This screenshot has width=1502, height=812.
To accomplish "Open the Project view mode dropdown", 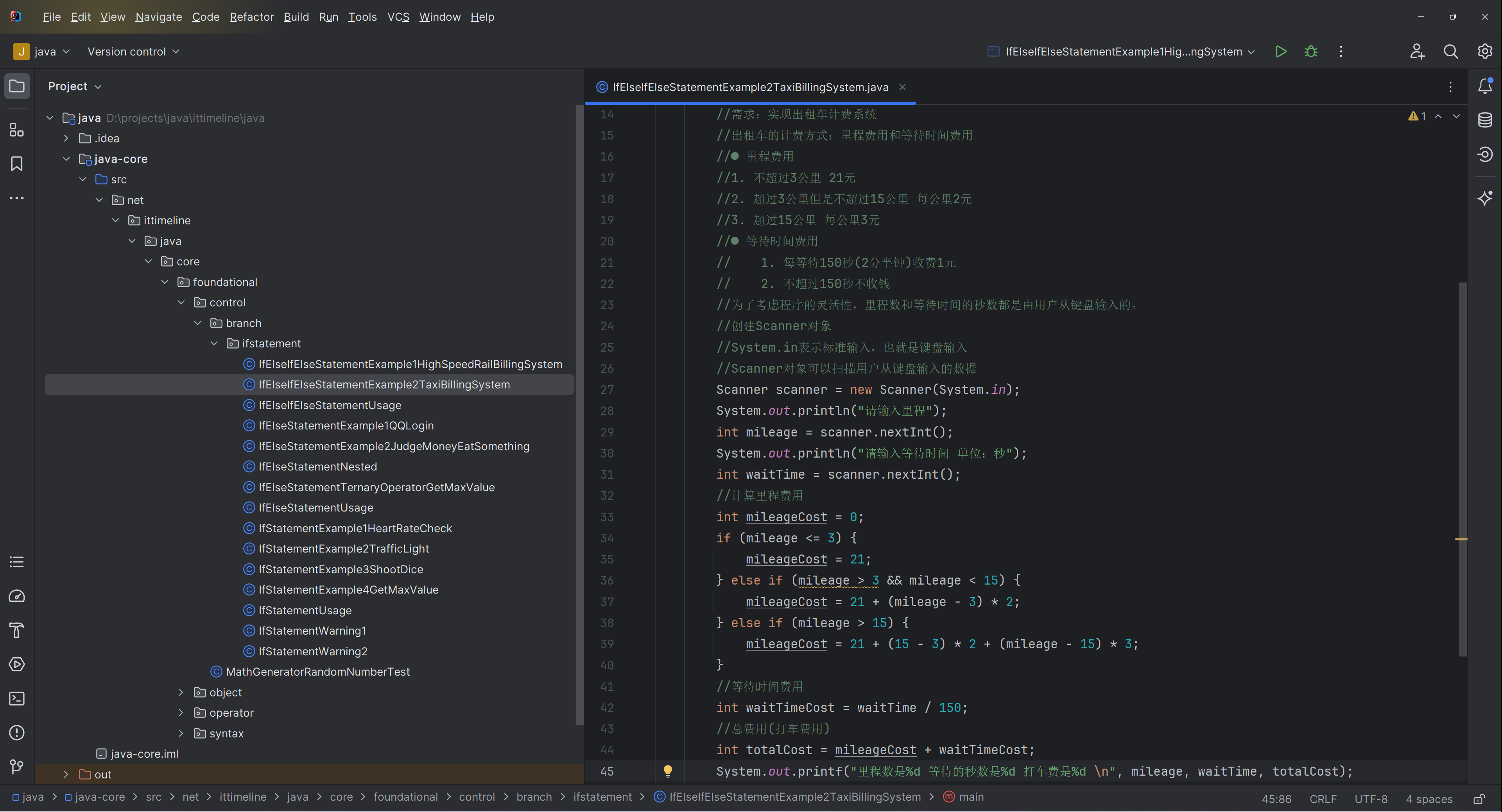I will click(x=75, y=86).
